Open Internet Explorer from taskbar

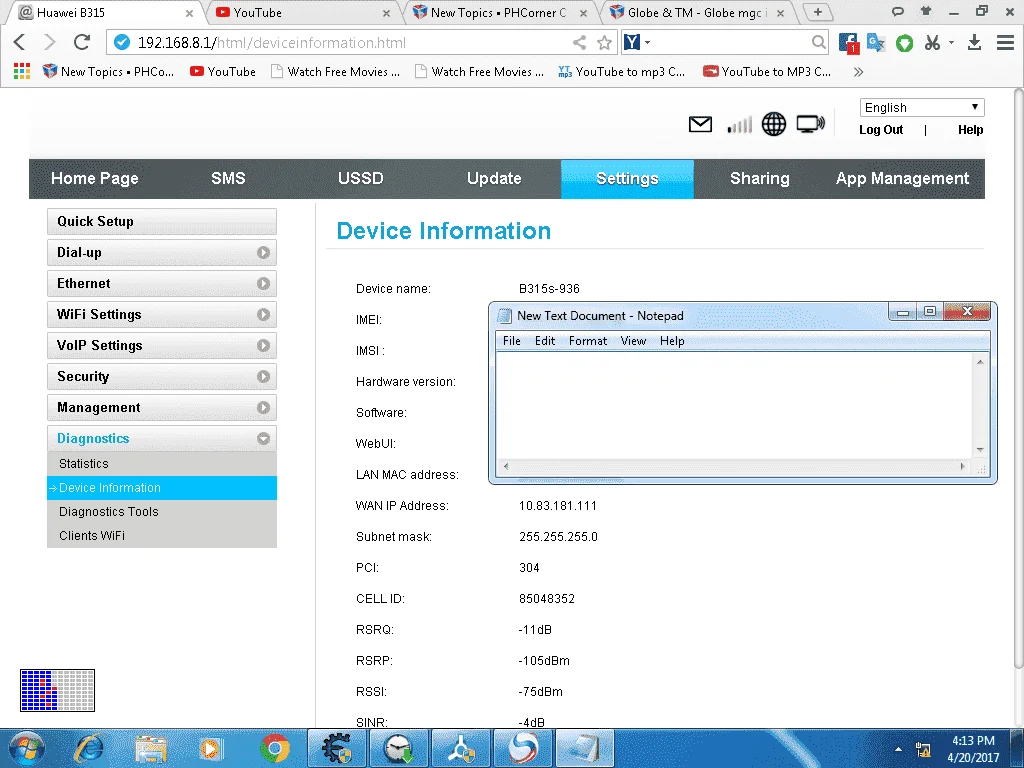(89, 748)
